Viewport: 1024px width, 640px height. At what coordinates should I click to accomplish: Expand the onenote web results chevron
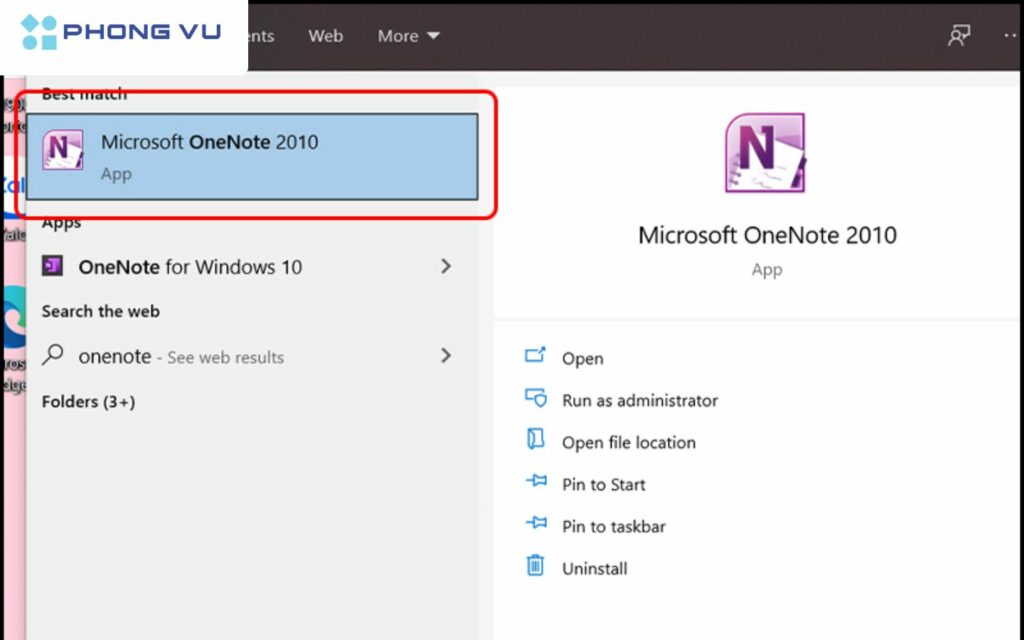tap(448, 356)
